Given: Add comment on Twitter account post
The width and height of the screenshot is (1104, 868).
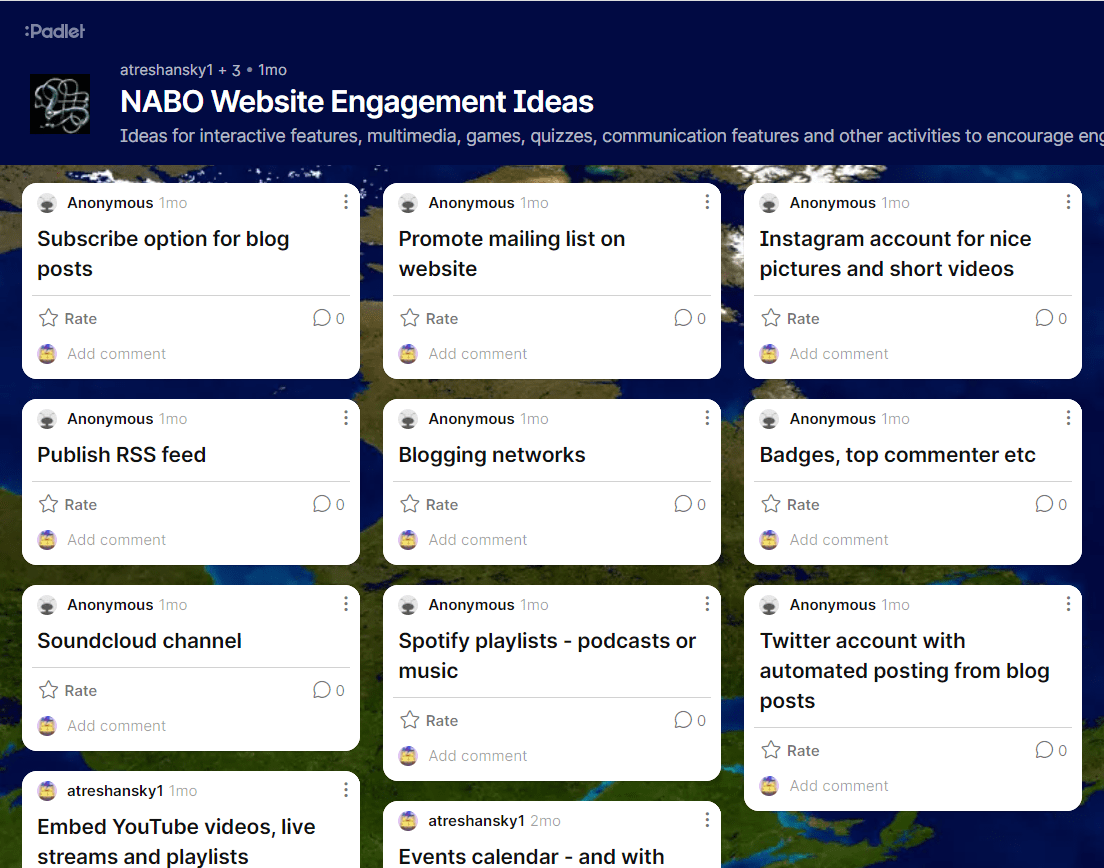Looking at the screenshot, I should coord(838,786).
